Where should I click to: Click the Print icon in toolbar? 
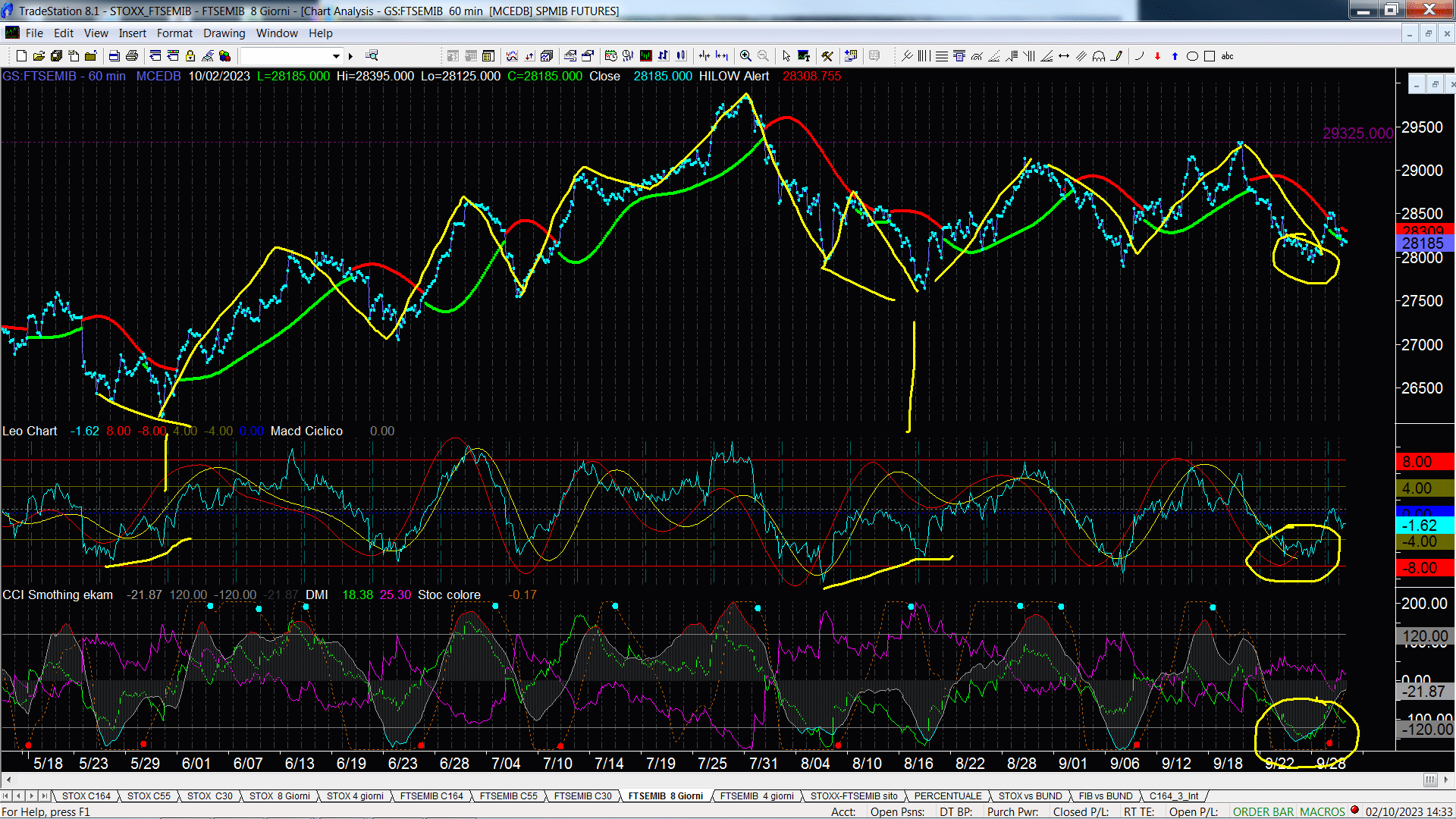tap(131, 56)
